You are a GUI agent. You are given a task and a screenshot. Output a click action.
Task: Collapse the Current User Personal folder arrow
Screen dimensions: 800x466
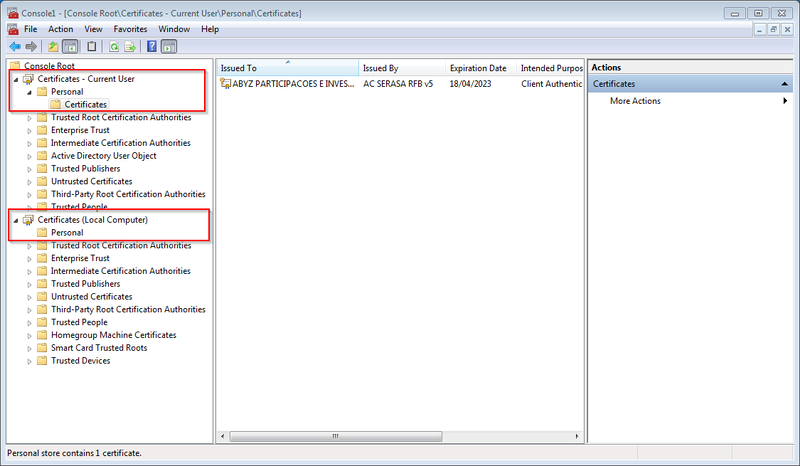click(x=29, y=92)
